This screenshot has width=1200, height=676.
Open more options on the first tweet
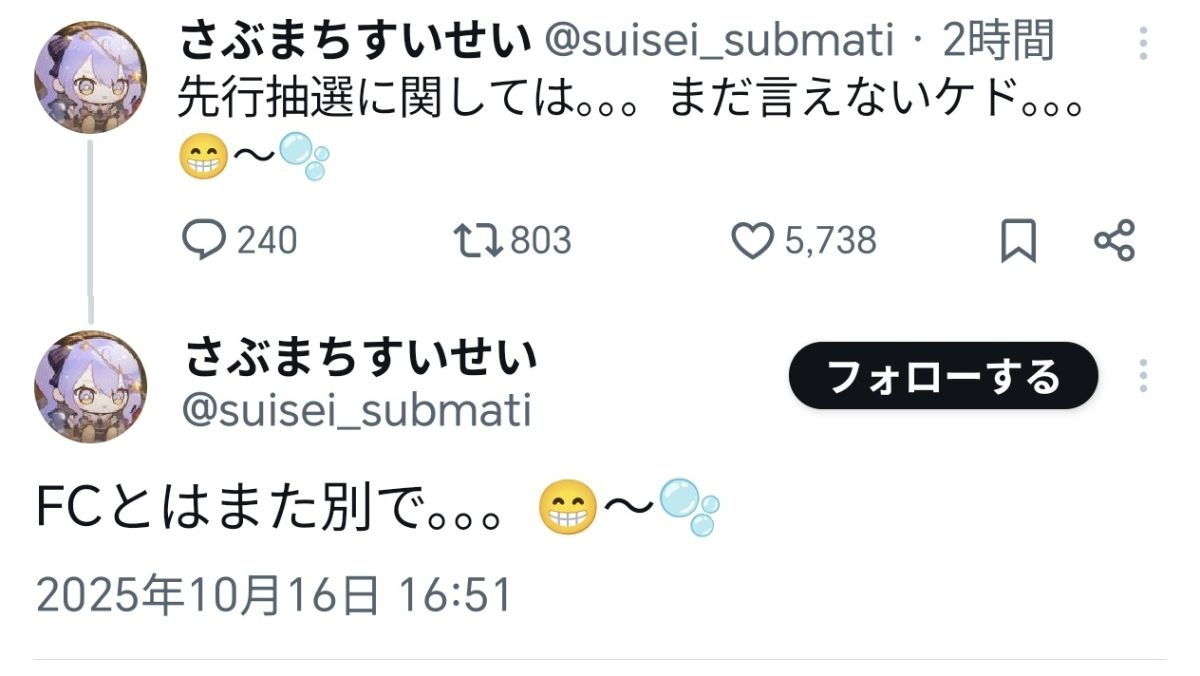tap(1144, 45)
